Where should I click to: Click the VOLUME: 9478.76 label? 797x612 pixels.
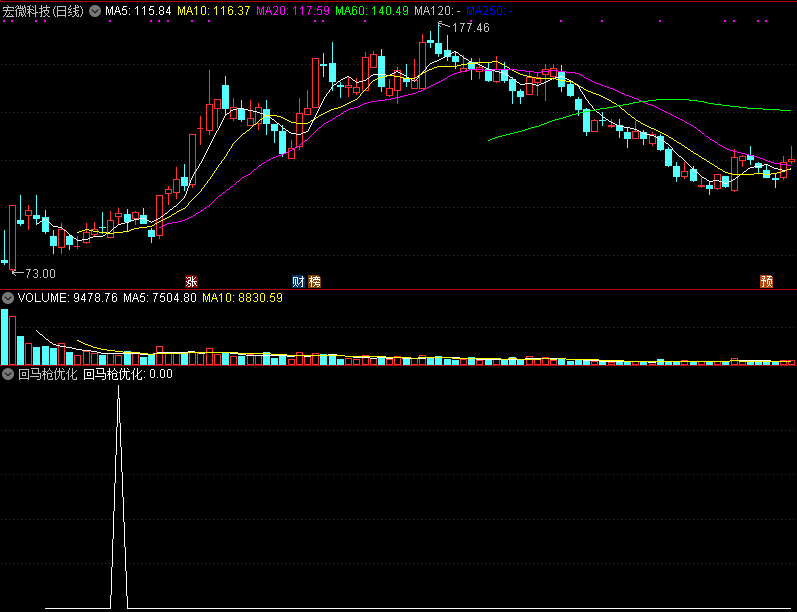coord(68,298)
